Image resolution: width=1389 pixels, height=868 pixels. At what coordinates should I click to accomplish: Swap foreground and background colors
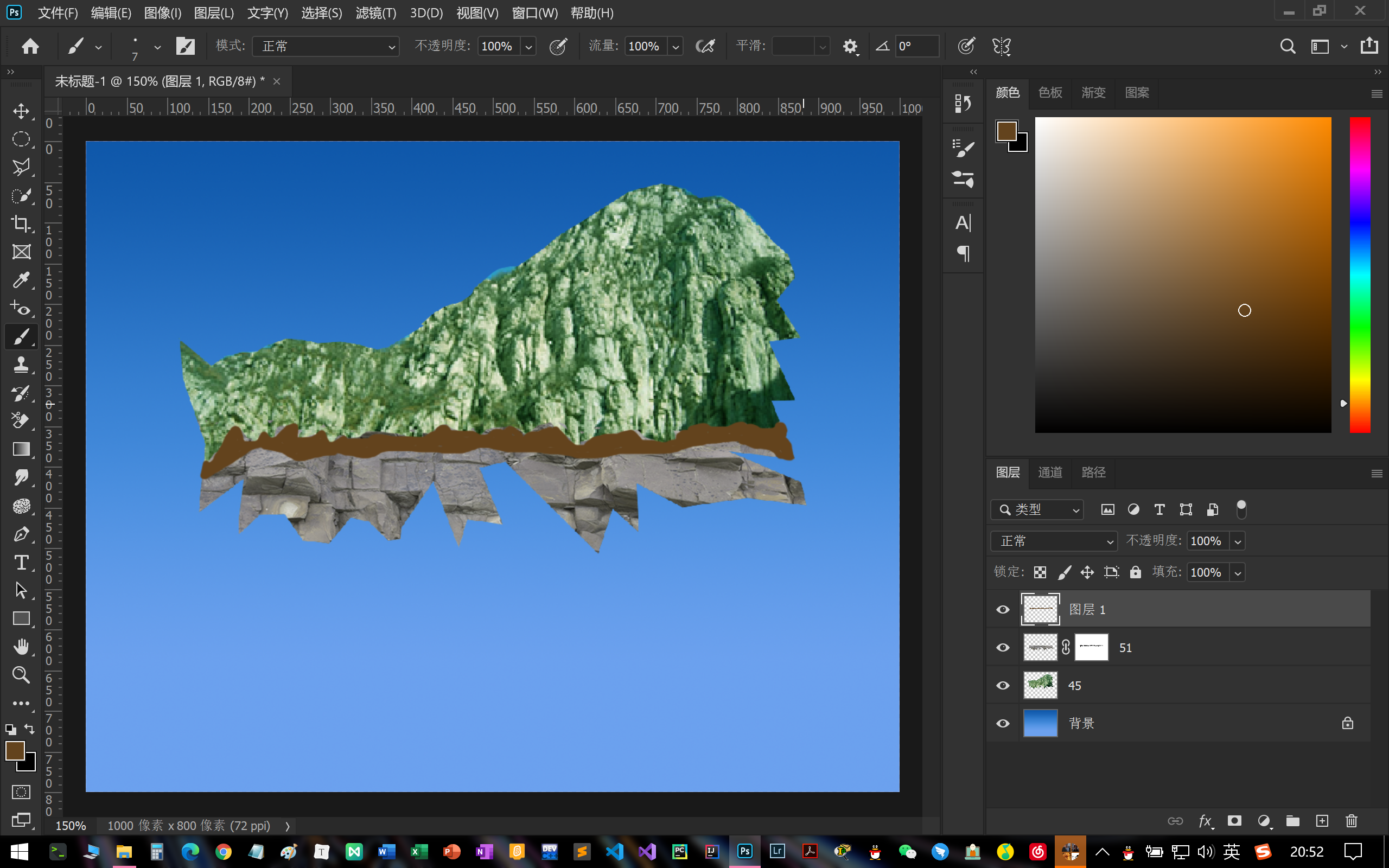coord(29,729)
